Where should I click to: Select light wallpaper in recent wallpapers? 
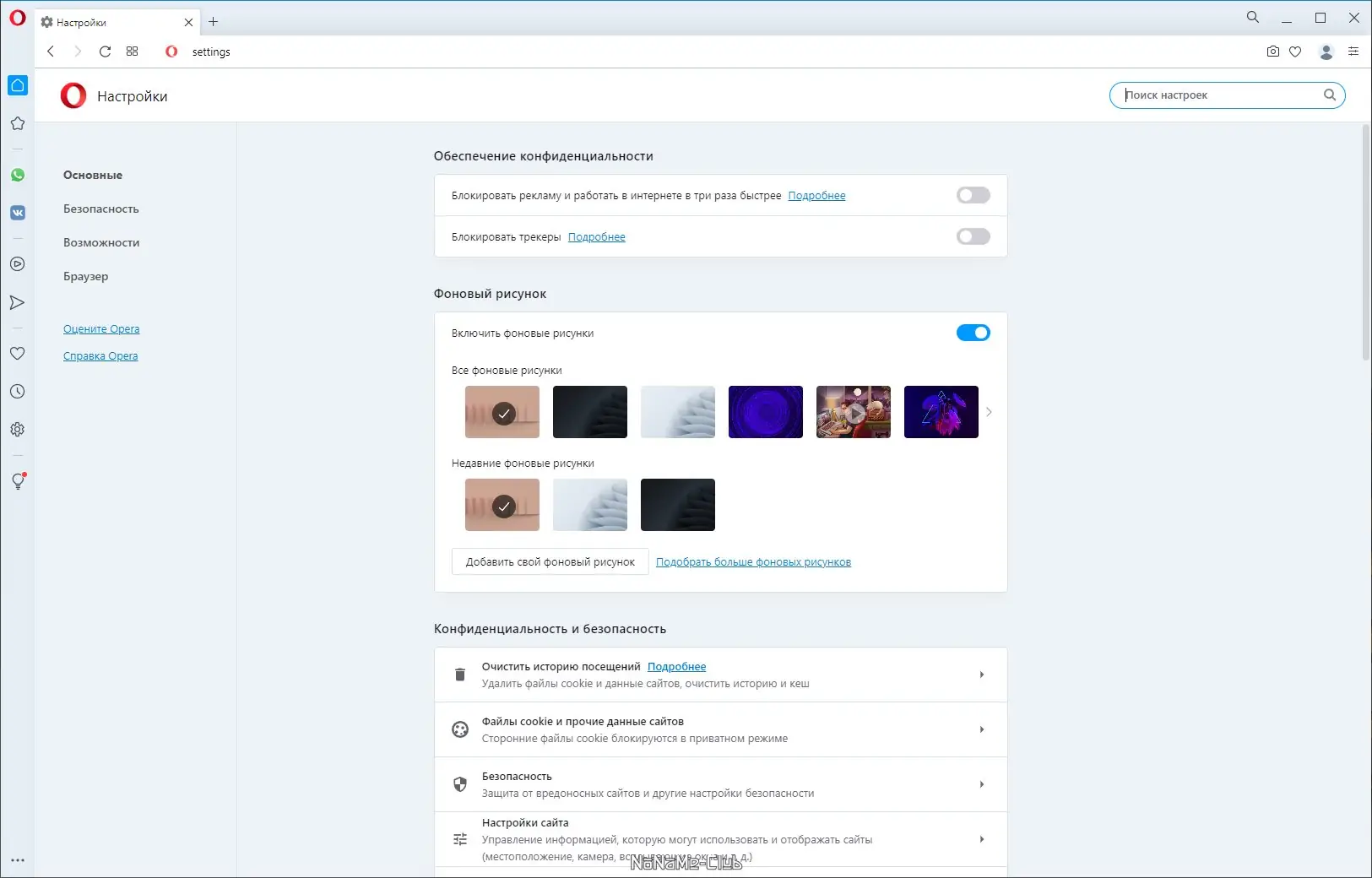pos(590,505)
